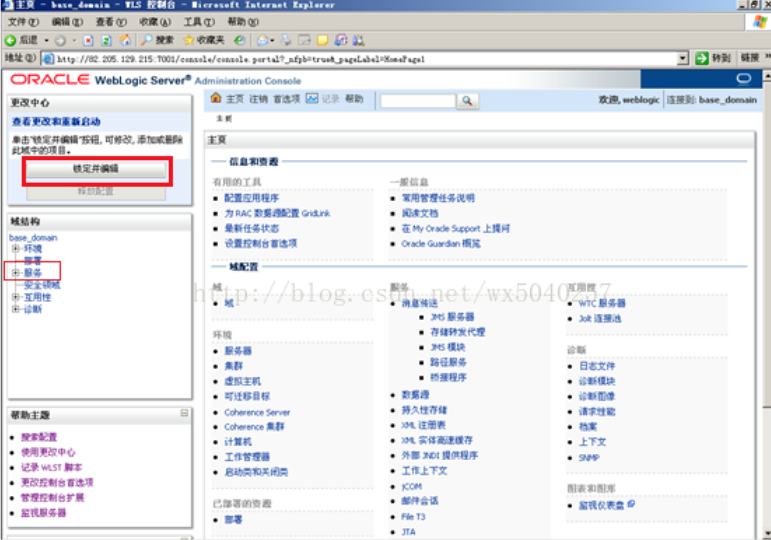
Task: Open the 记录 WLST 脚本 help link
Action: pos(51,467)
